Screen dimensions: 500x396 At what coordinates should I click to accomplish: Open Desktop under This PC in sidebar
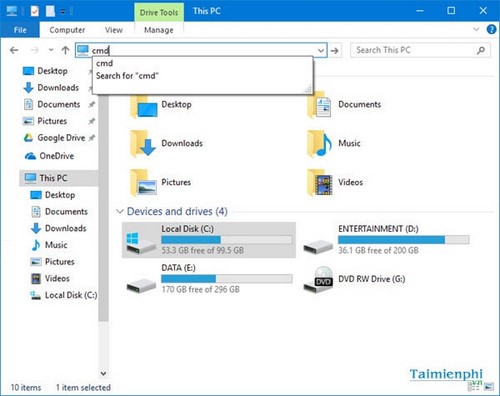click(60, 195)
